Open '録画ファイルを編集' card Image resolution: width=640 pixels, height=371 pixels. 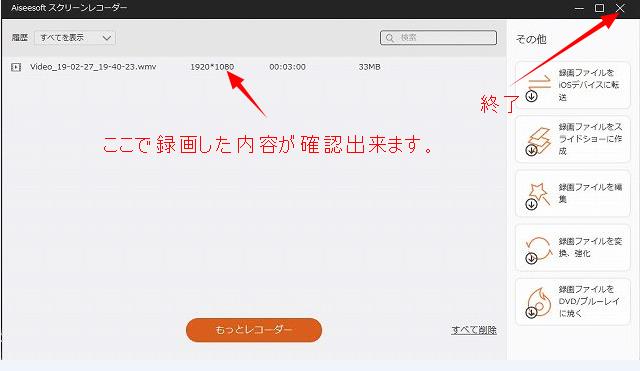point(573,193)
